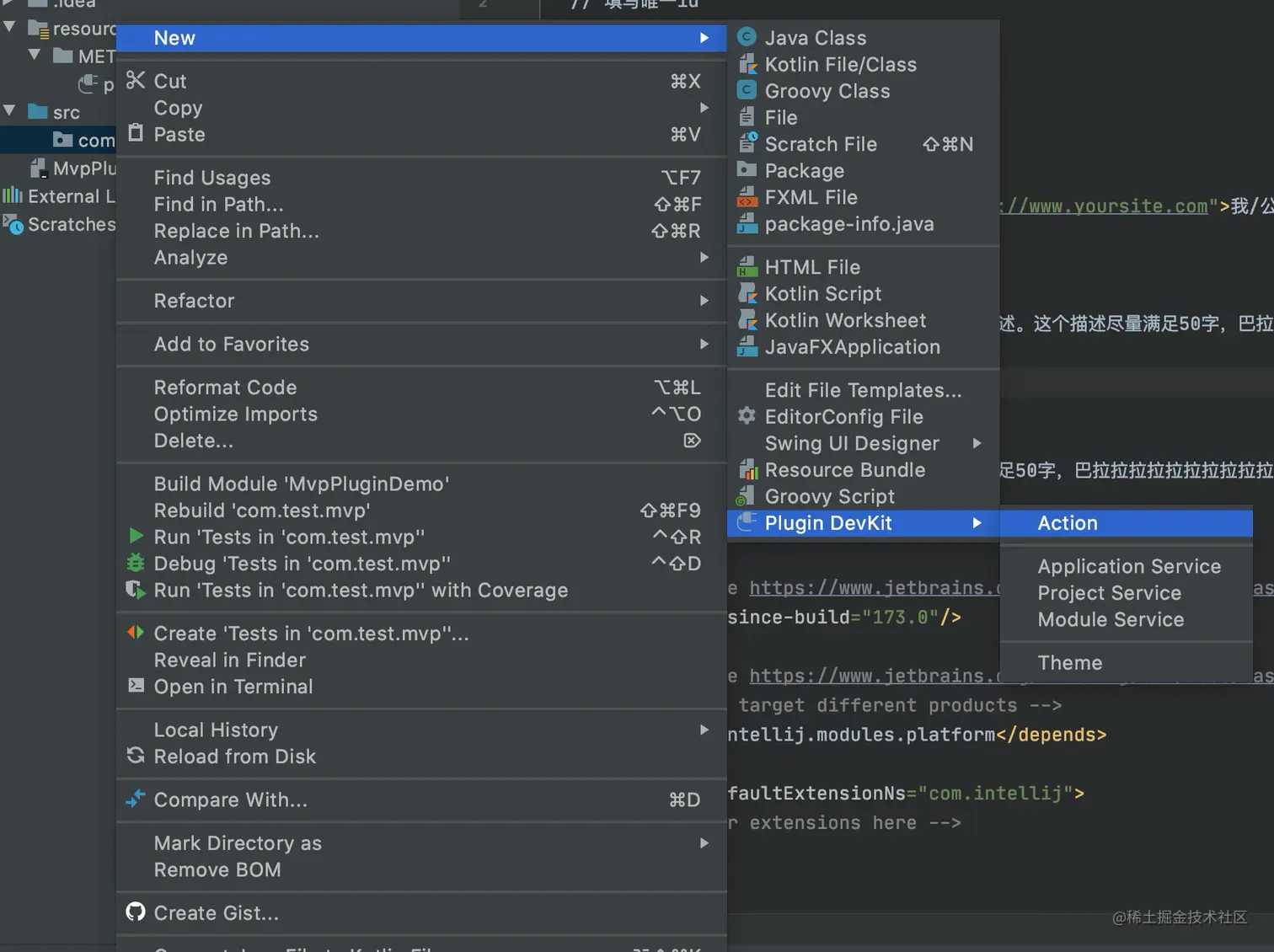Viewport: 1274px width, 952px height.
Task: Expand the Swing UI Designer submenu arrow
Action: click(x=977, y=443)
